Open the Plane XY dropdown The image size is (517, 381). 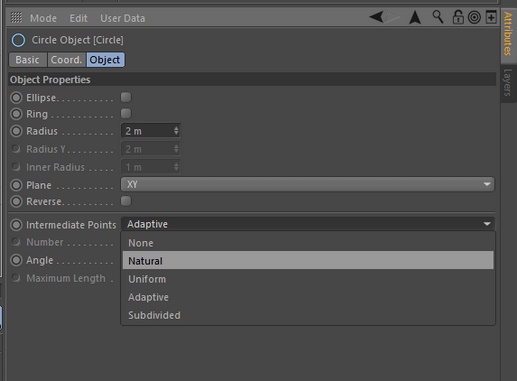[307, 184]
